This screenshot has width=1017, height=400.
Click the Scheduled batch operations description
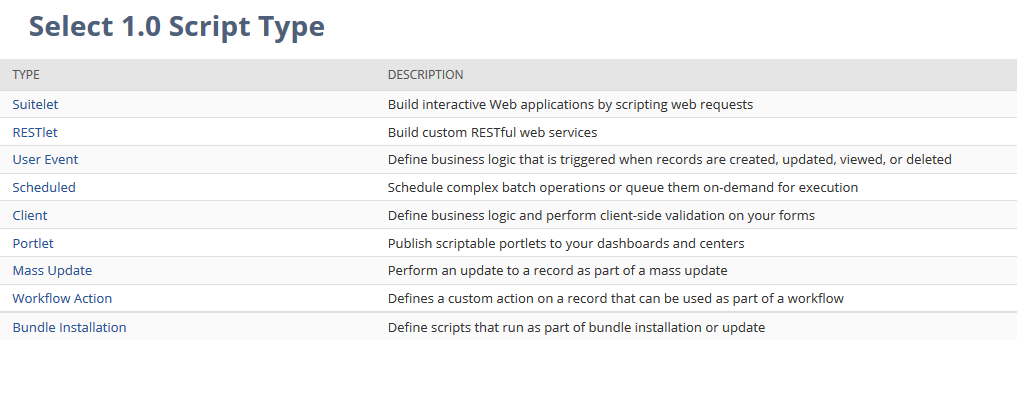(x=623, y=187)
